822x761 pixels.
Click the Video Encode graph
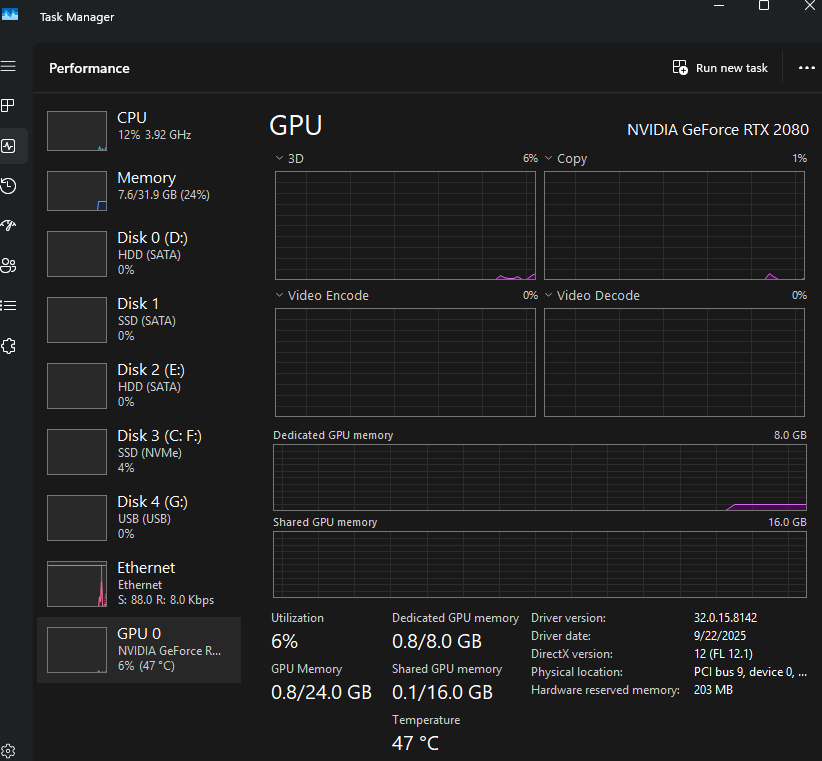(x=405, y=363)
